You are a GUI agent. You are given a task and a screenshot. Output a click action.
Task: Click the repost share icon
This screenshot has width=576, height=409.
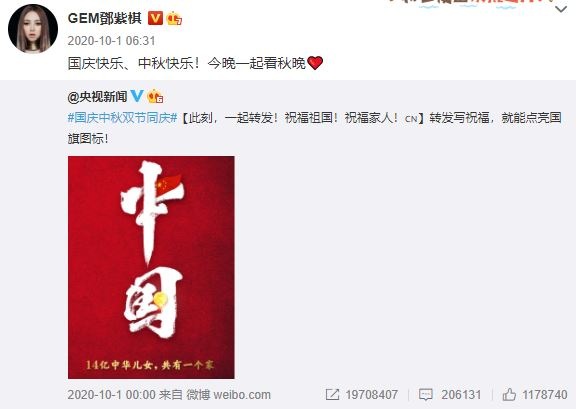pyautogui.click(x=332, y=395)
